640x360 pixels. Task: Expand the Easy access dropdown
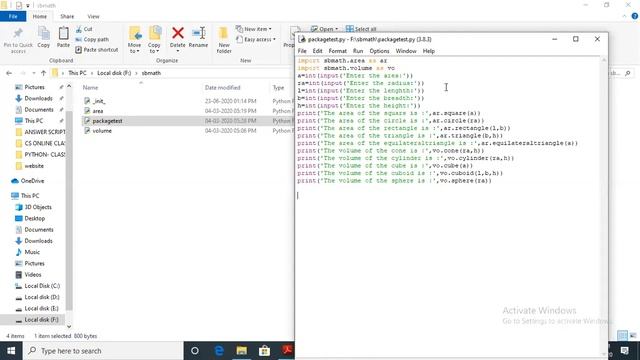256,40
